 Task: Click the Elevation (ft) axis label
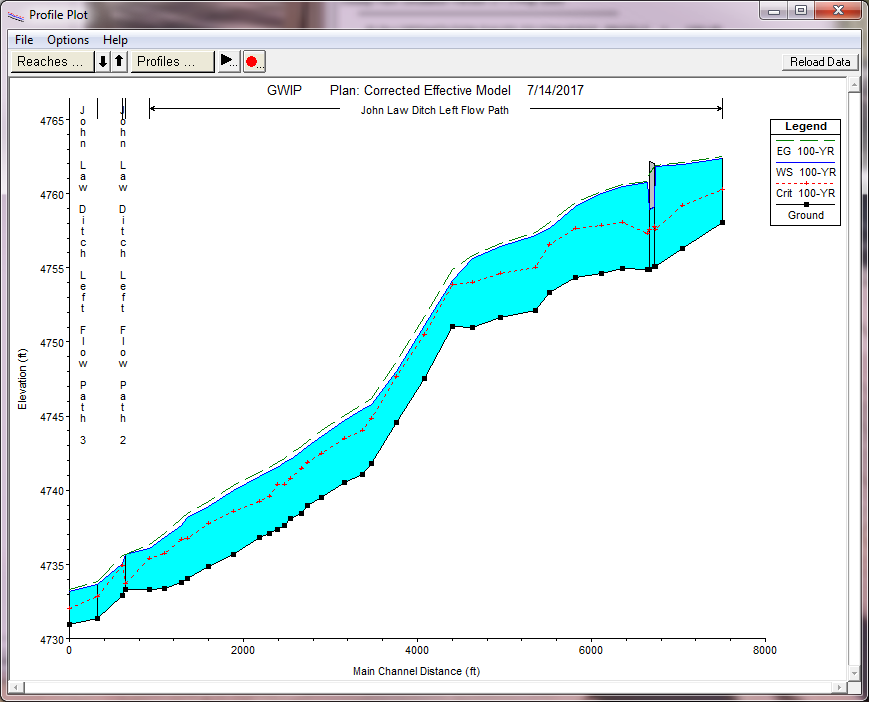23,377
